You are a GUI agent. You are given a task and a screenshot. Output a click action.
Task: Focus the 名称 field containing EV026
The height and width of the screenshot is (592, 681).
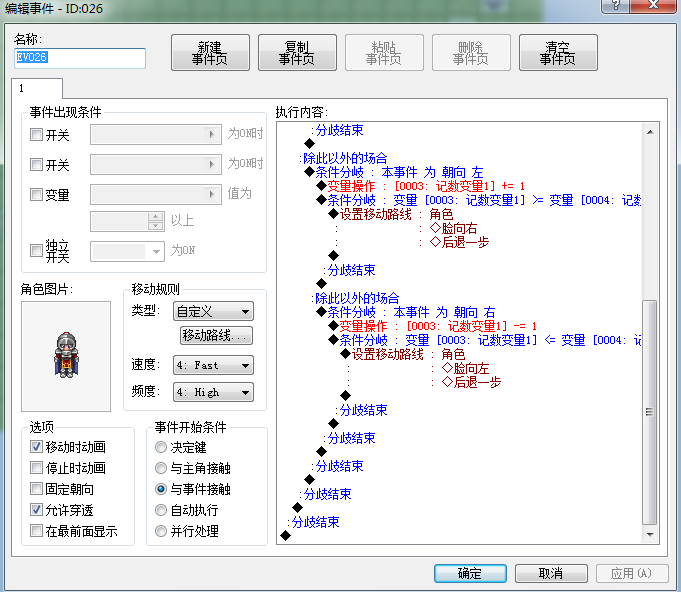80,58
